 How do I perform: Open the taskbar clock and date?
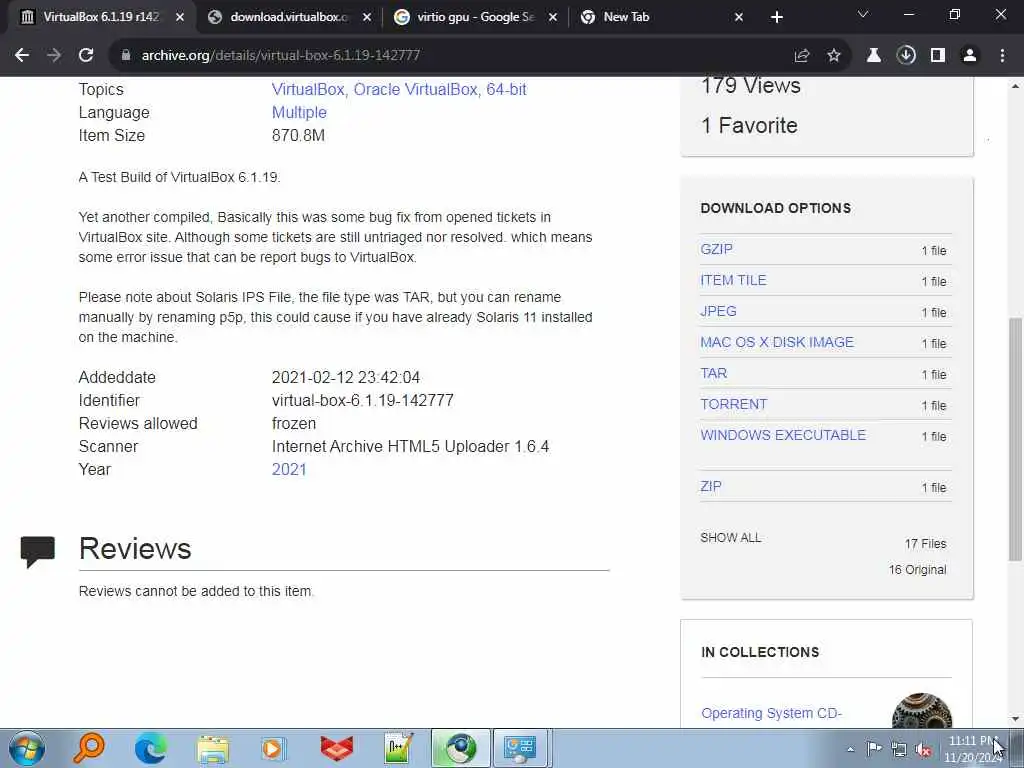(973, 749)
